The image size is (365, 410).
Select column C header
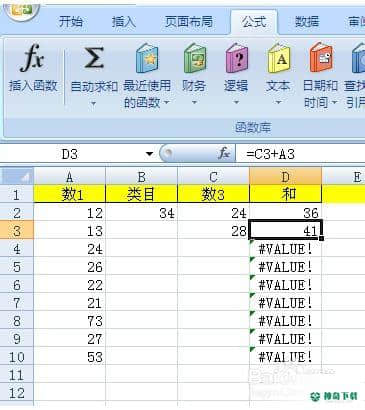click(x=213, y=176)
